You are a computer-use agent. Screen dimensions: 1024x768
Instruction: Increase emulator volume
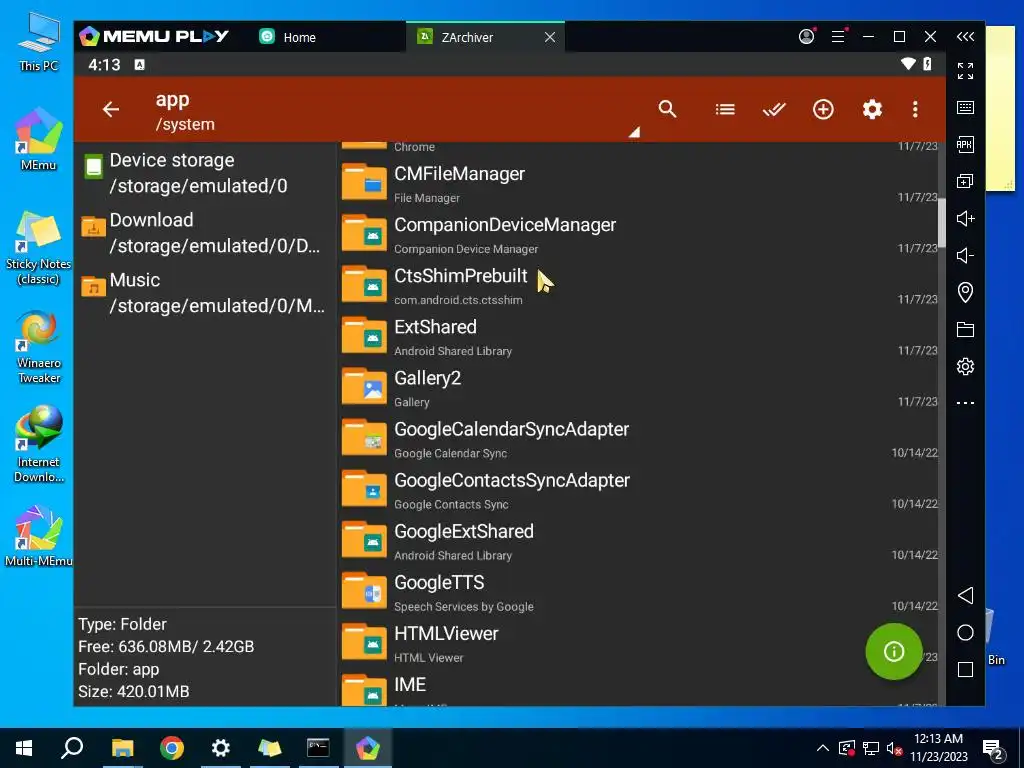coord(965,218)
